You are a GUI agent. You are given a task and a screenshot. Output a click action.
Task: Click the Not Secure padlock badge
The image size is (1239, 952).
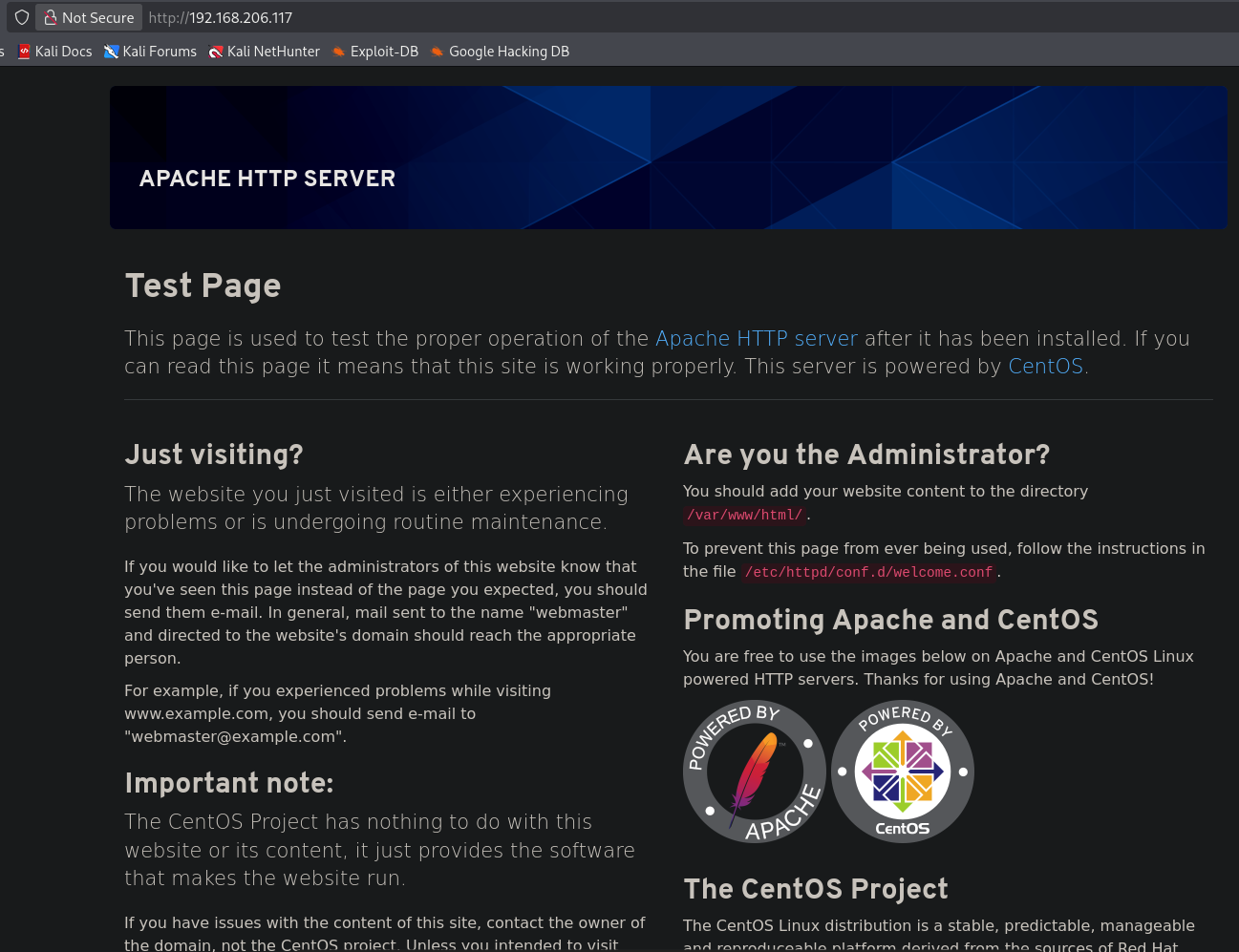coord(89,17)
